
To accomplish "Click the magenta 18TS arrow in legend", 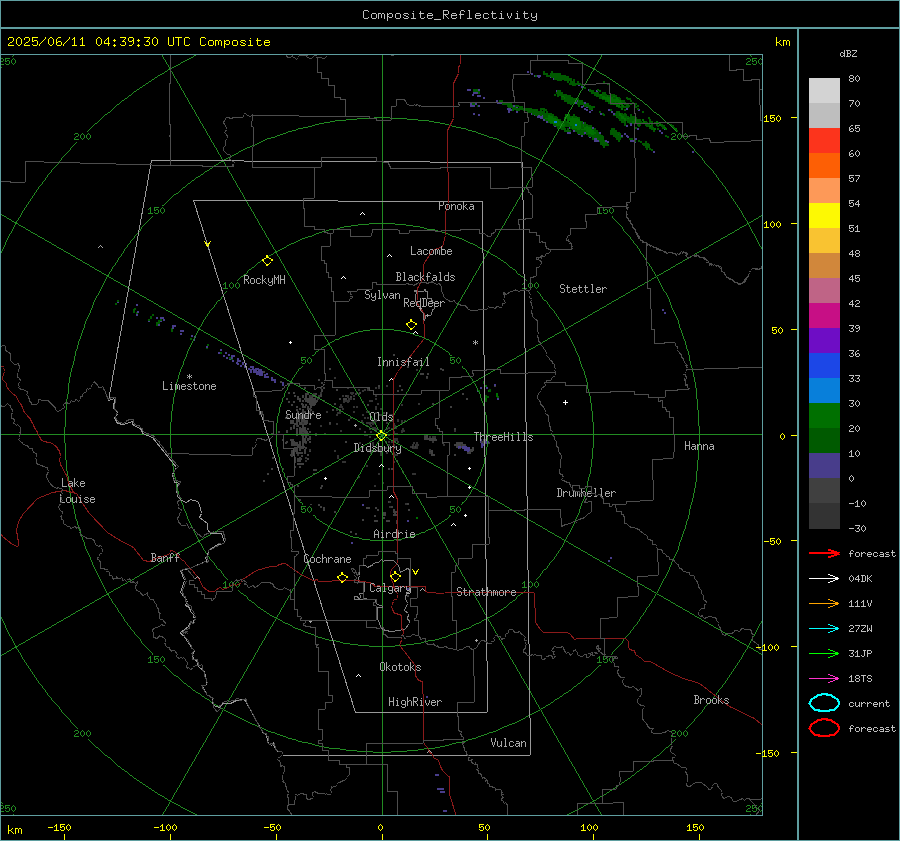I will click(824, 679).
